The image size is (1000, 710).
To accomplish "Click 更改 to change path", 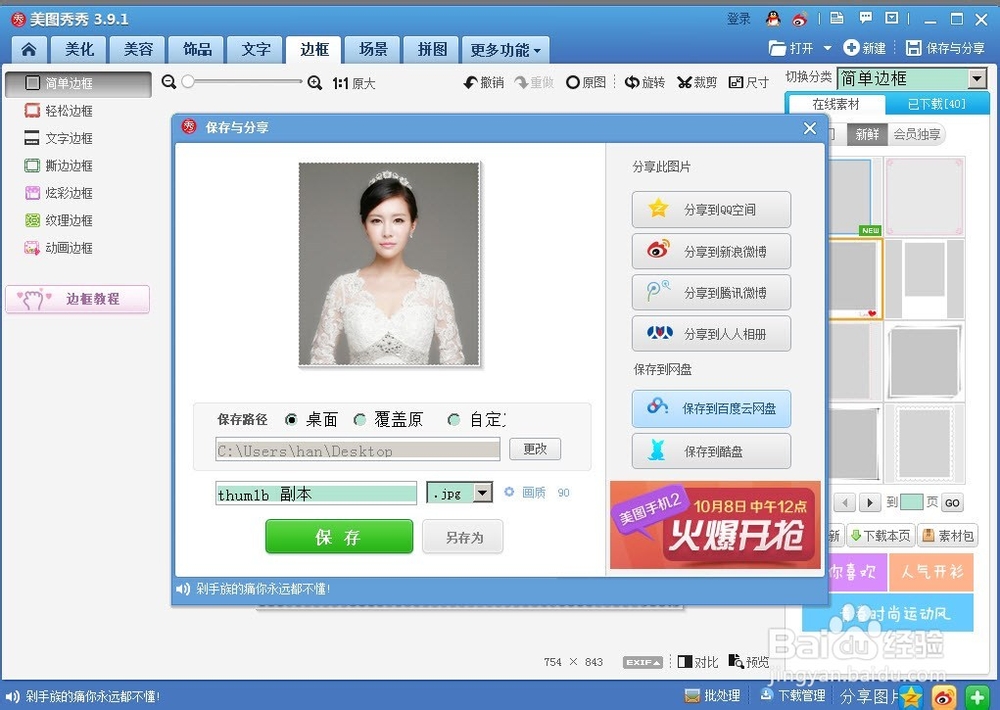I will click(x=535, y=449).
